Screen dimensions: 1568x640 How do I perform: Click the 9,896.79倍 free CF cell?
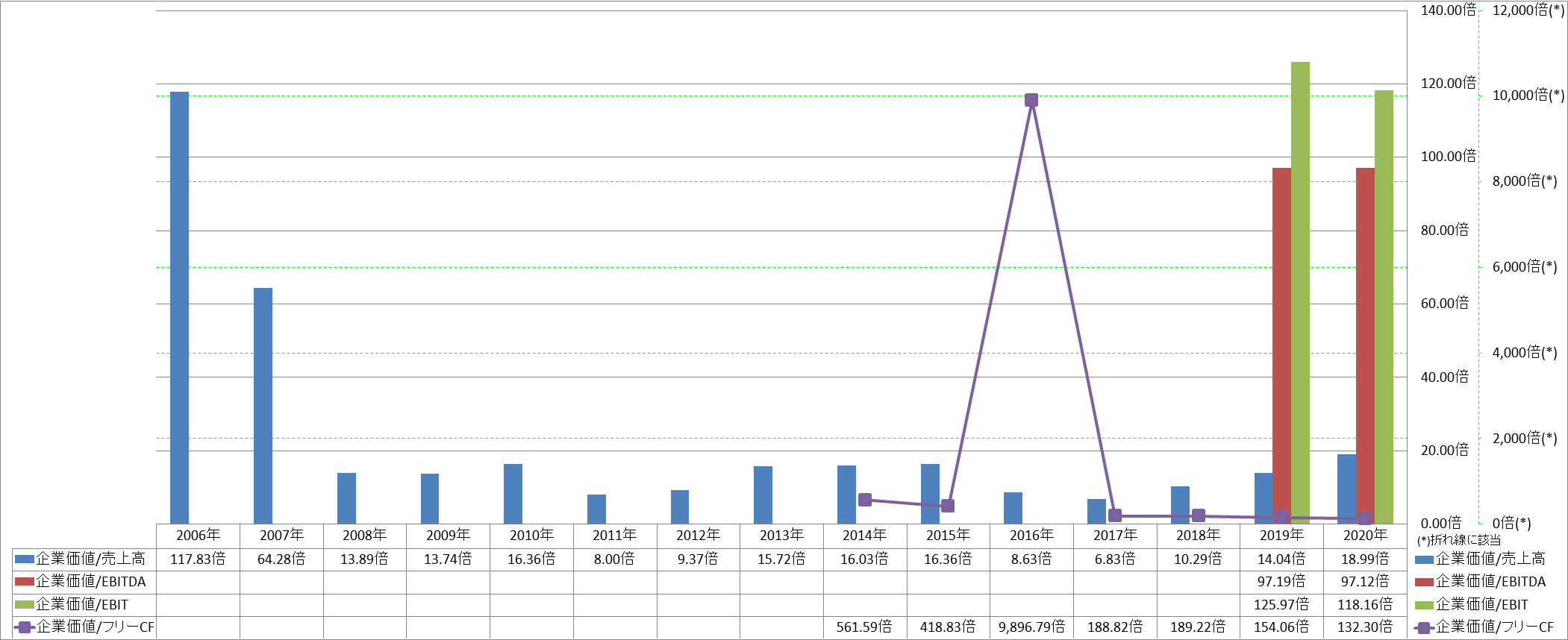(1031, 627)
